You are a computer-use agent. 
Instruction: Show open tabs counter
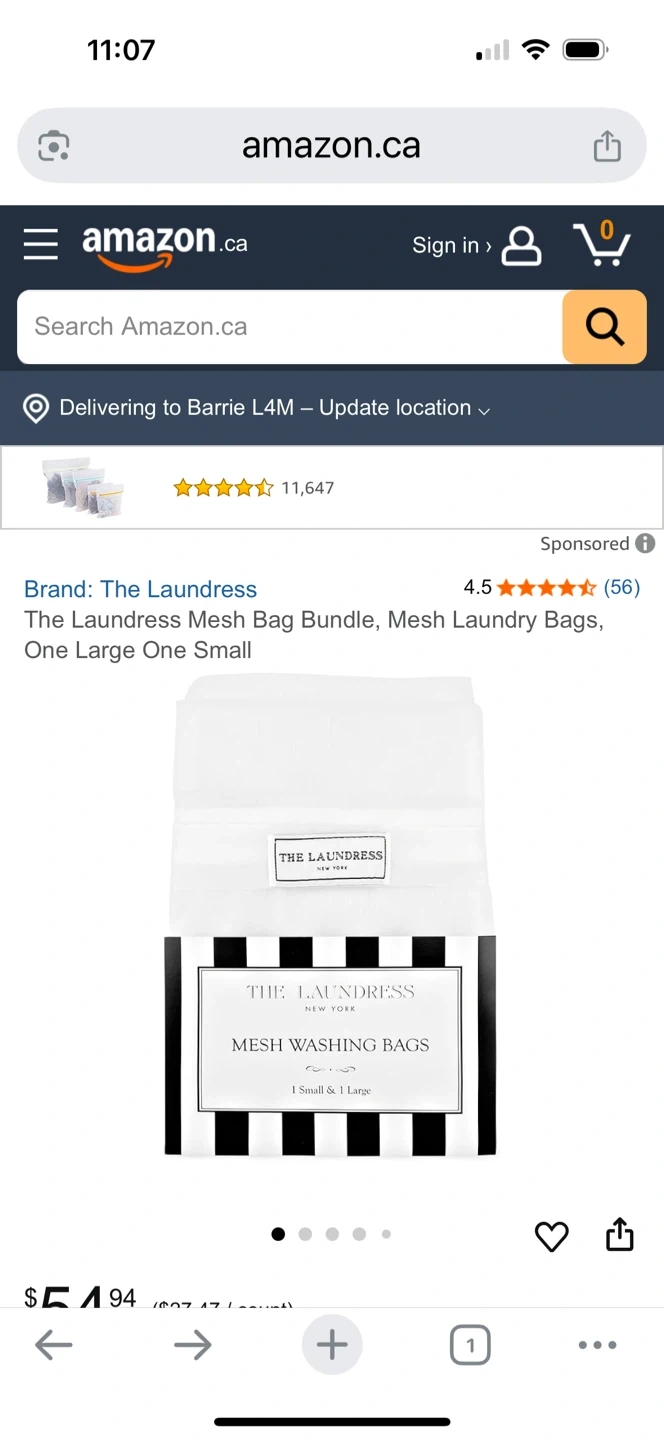coord(470,1345)
